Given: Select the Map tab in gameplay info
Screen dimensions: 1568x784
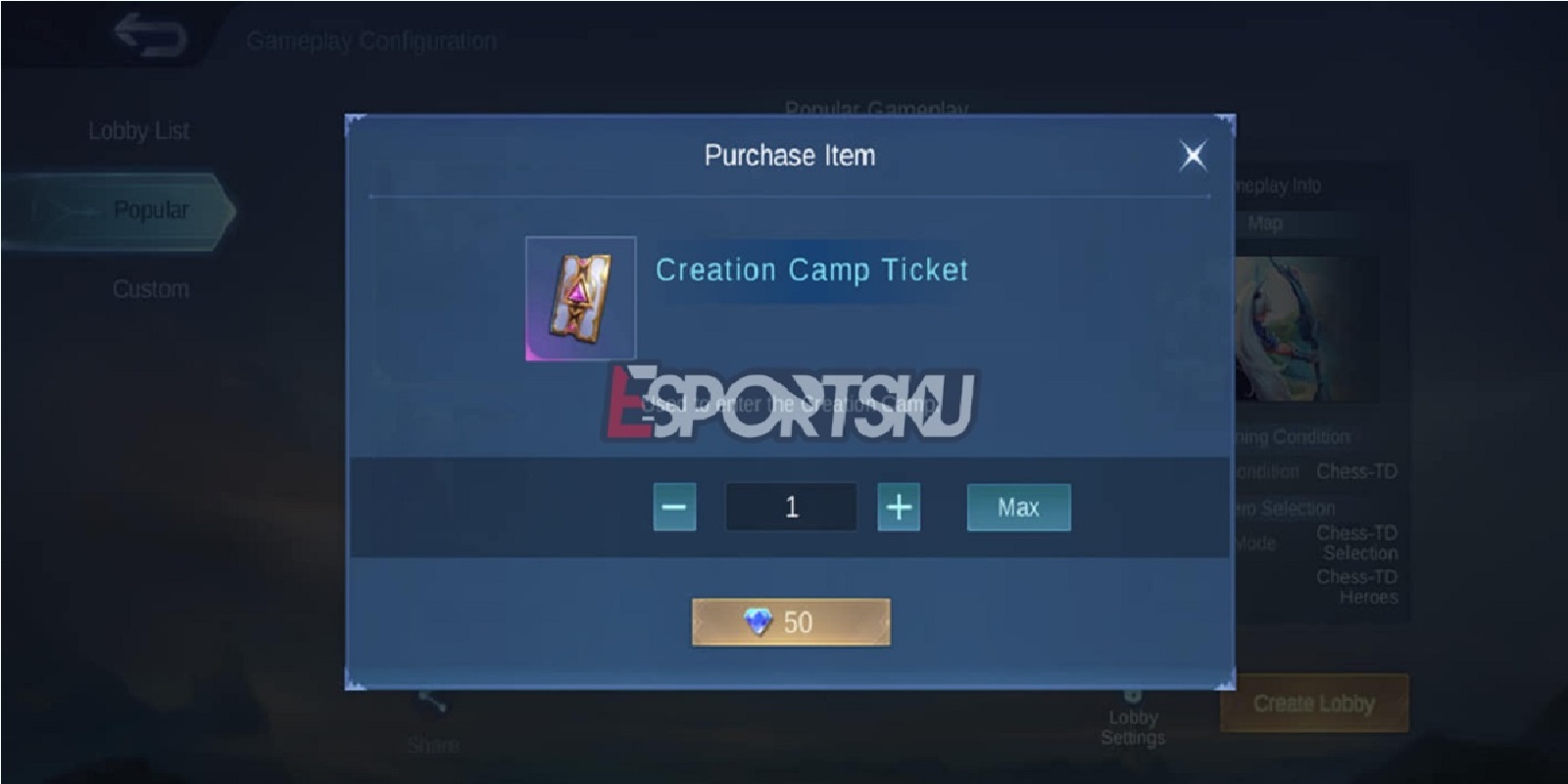Looking at the screenshot, I should [1265, 223].
